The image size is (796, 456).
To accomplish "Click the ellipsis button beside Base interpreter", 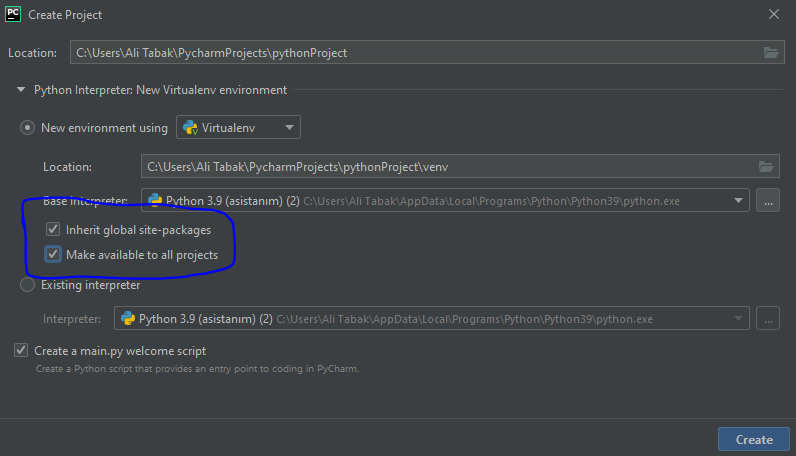I will [768, 201].
